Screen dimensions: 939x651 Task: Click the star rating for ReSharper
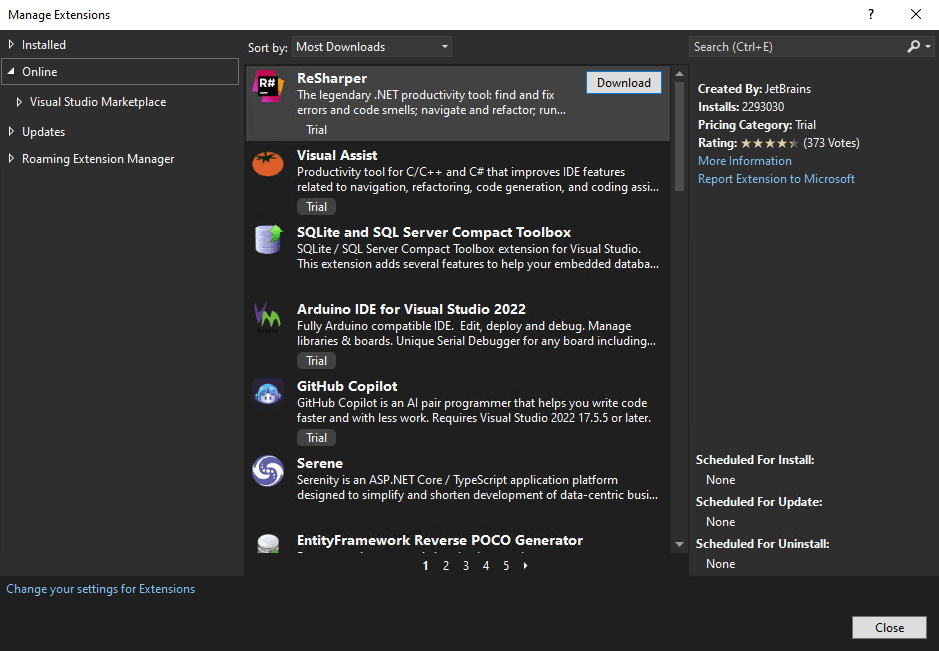coord(770,143)
